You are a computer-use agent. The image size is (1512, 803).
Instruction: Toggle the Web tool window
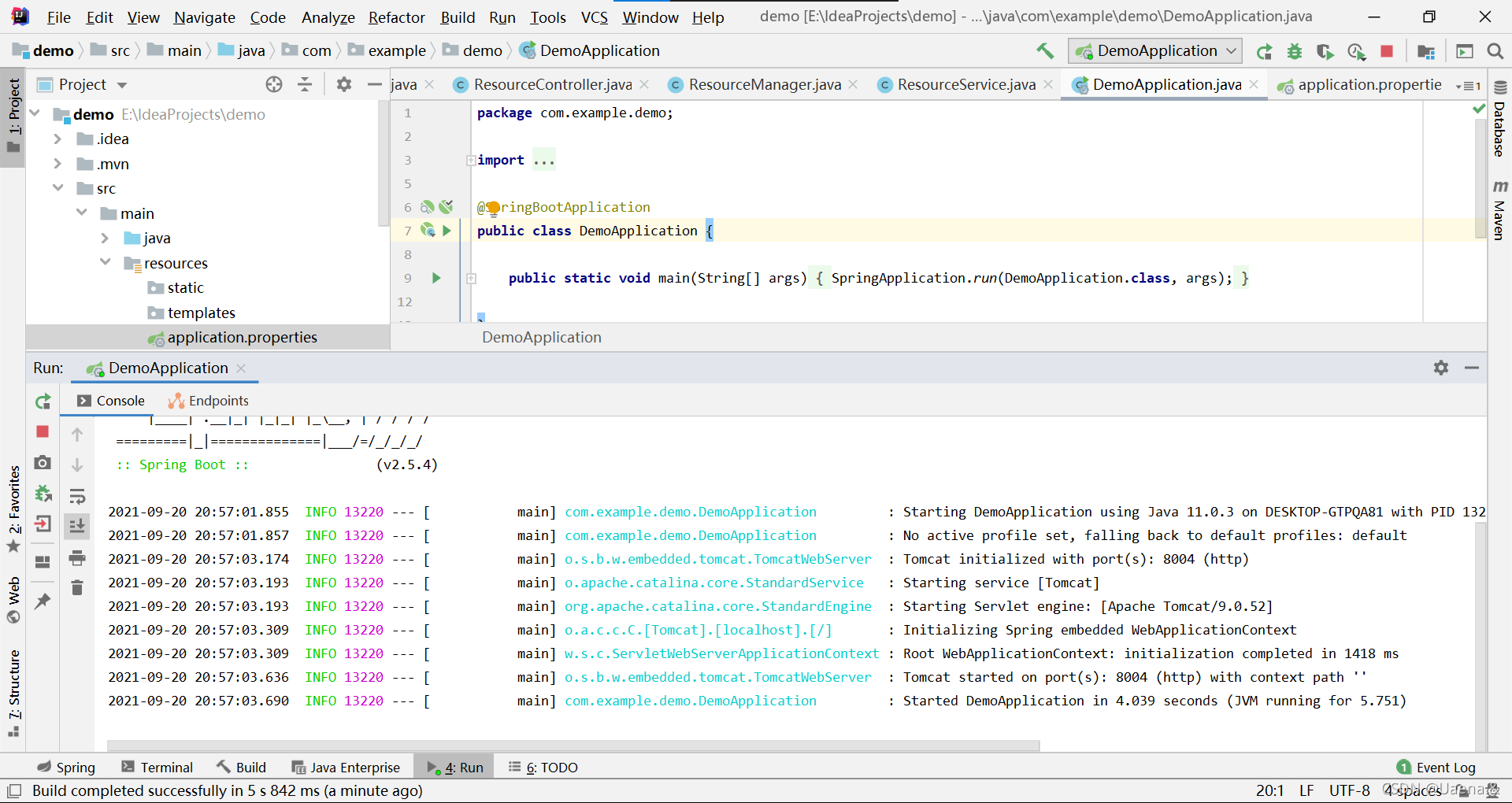coord(13,600)
